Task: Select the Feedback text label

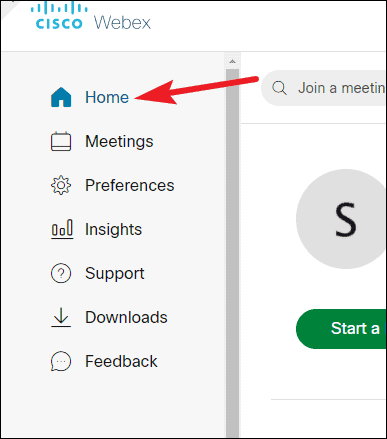Action: [121, 361]
